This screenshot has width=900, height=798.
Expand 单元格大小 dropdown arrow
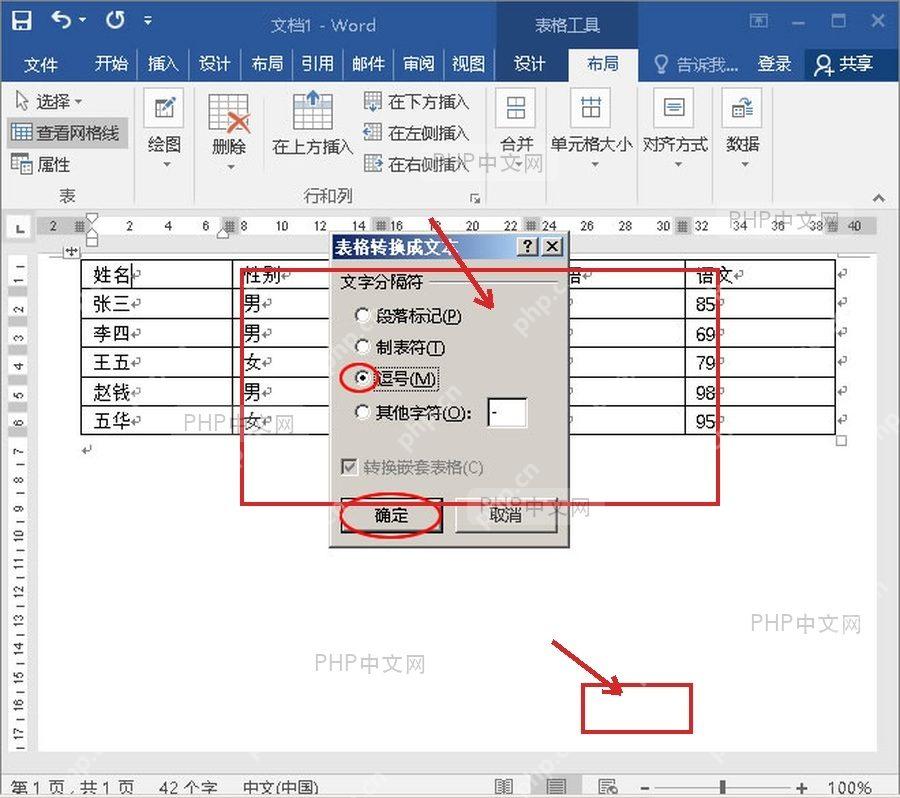click(595, 165)
